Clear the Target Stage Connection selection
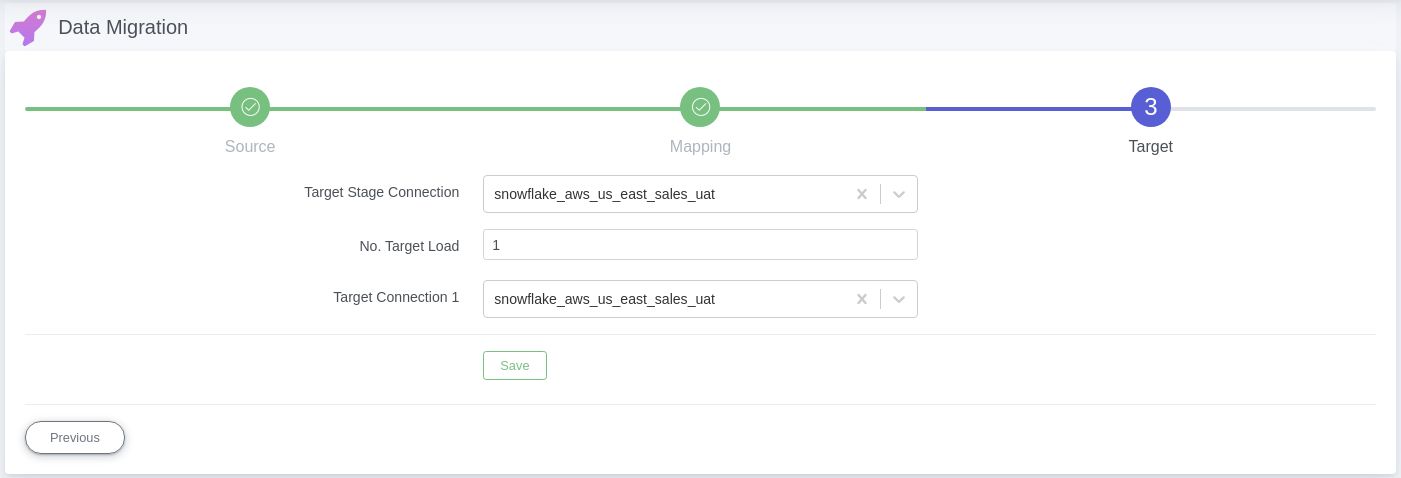 (x=862, y=194)
